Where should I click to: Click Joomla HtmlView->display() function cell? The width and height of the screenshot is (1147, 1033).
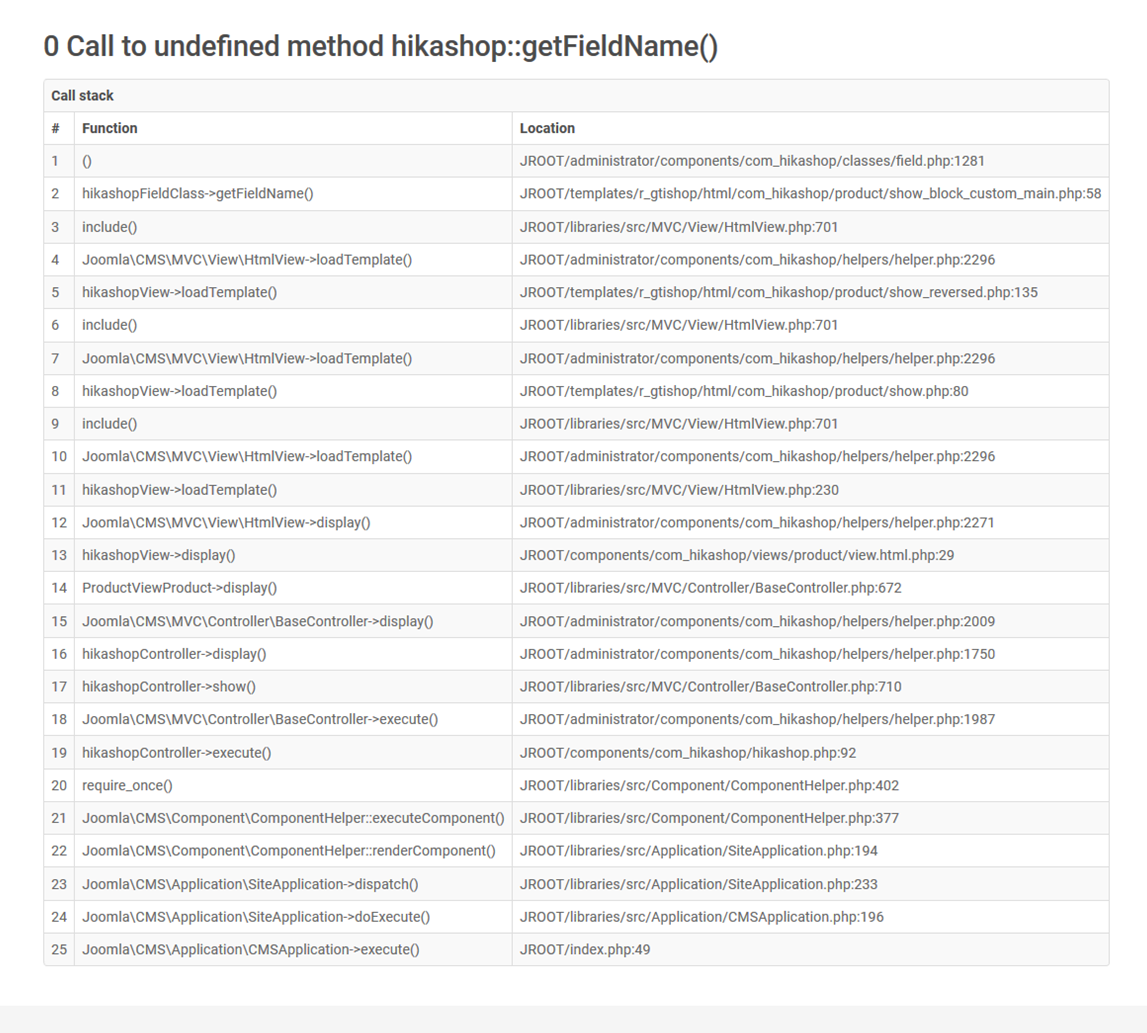tap(226, 522)
